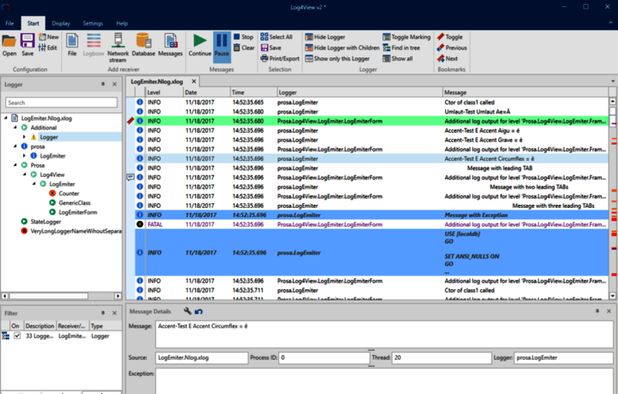This screenshot has width=618, height=394.
Task: Open the tab list dropdown arrow at right
Action: tap(613, 81)
